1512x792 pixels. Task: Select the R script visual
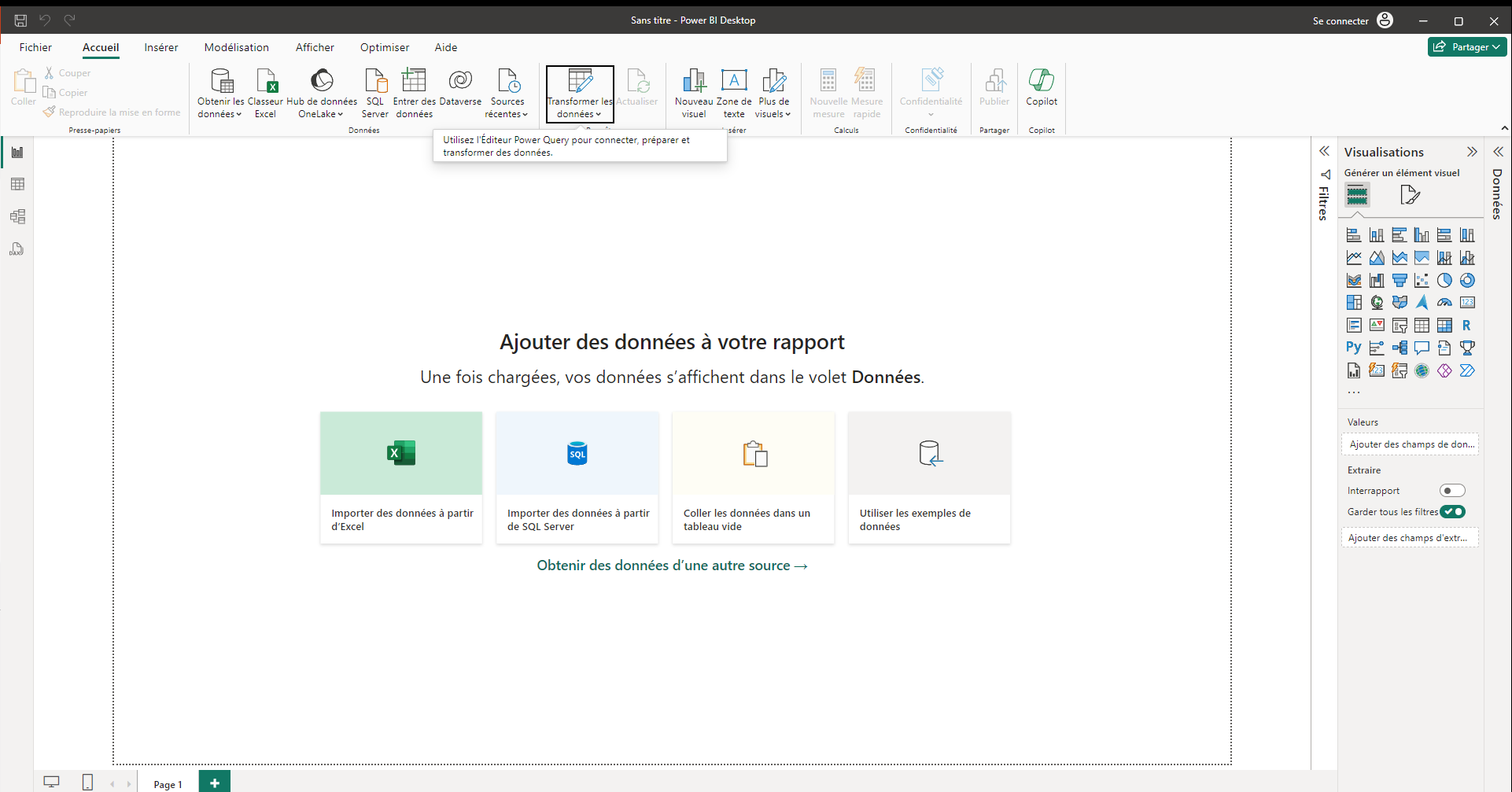(x=1467, y=326)
